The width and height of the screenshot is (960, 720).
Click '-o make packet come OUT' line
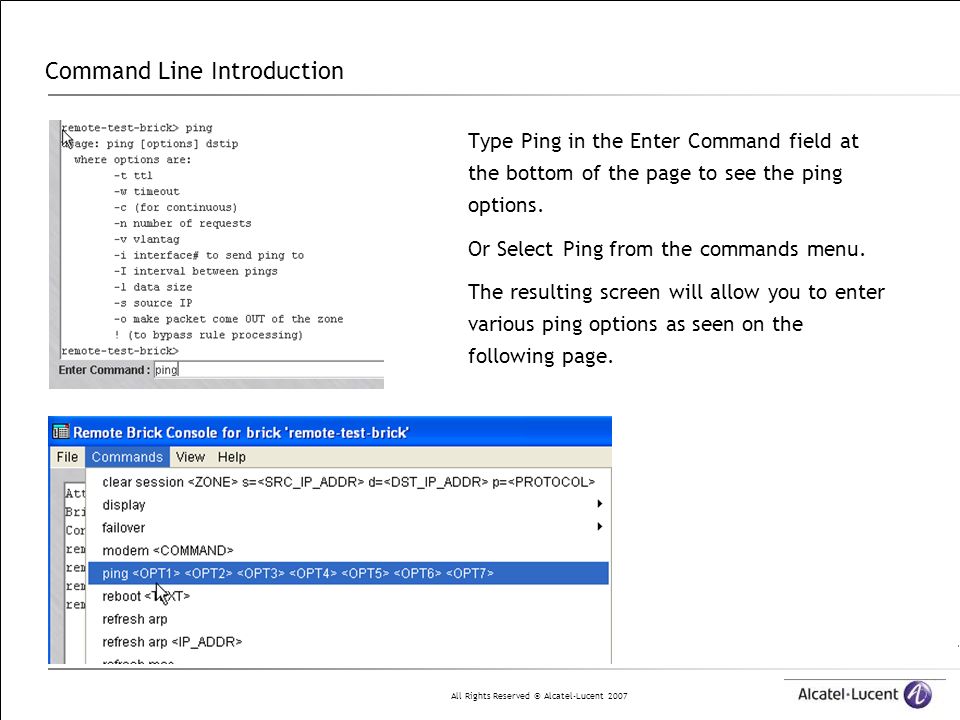tap(228, 319)
